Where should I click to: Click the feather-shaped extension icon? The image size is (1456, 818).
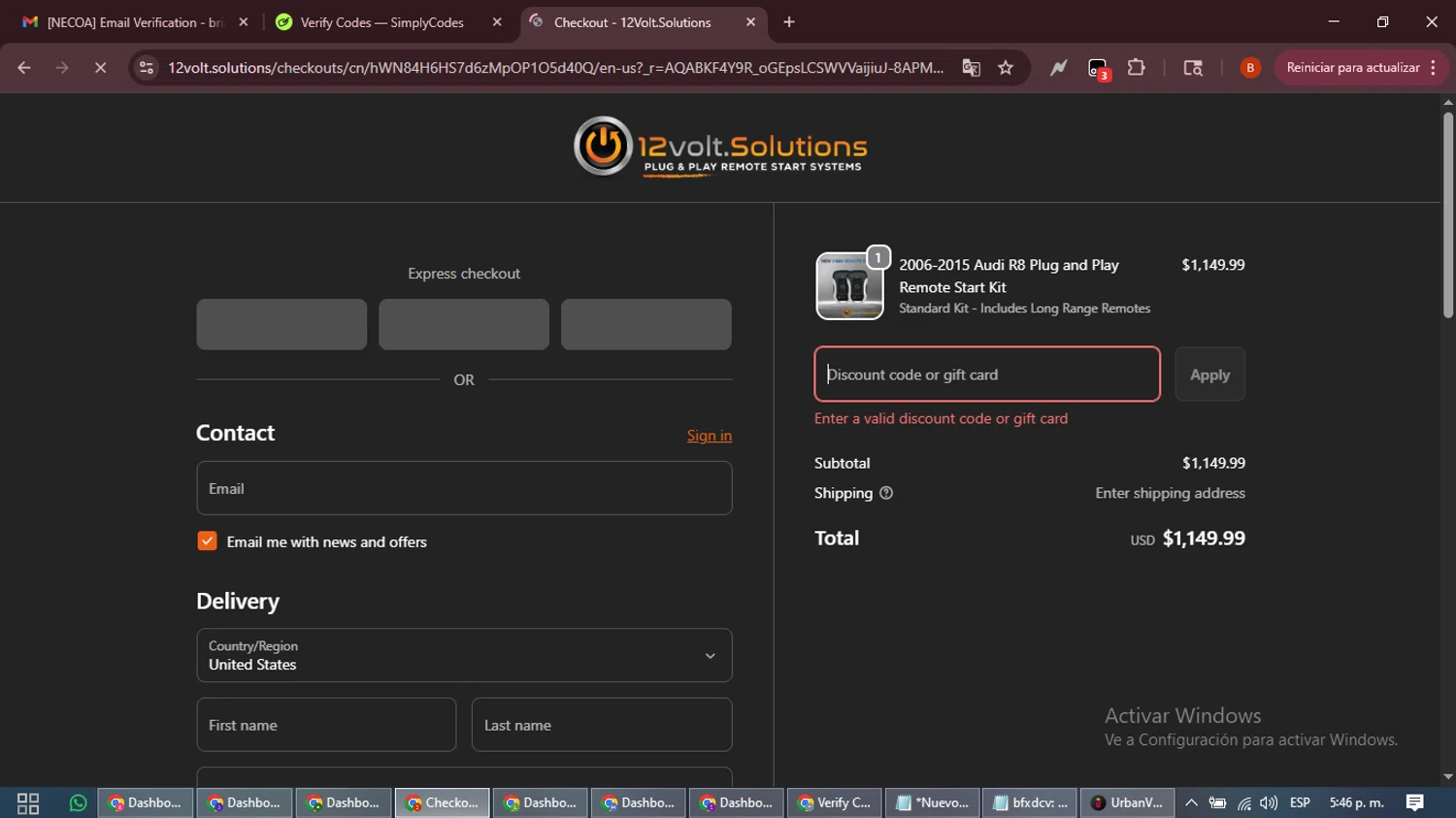coord(1058,68)
